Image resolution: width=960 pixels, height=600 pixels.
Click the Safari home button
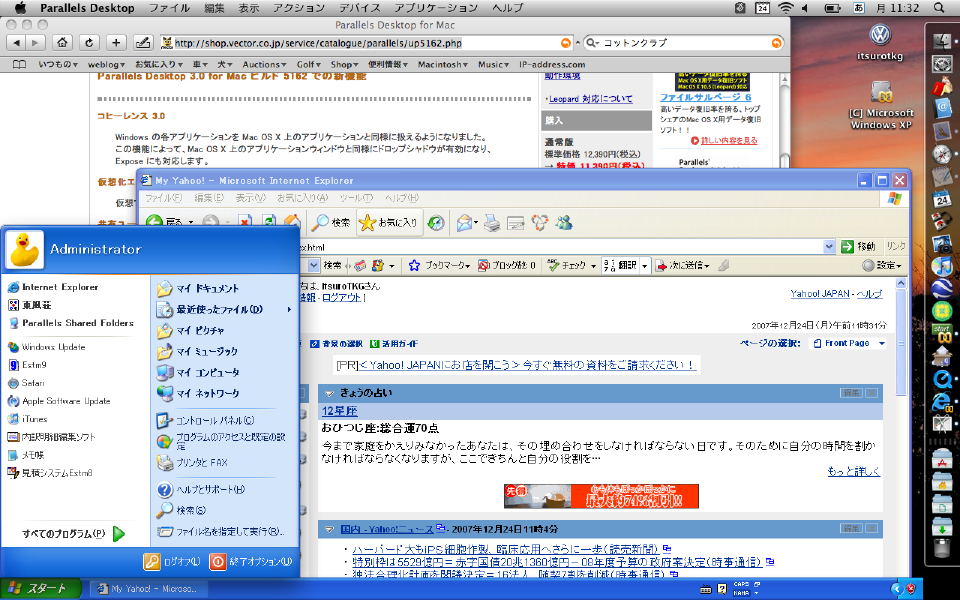62,43
